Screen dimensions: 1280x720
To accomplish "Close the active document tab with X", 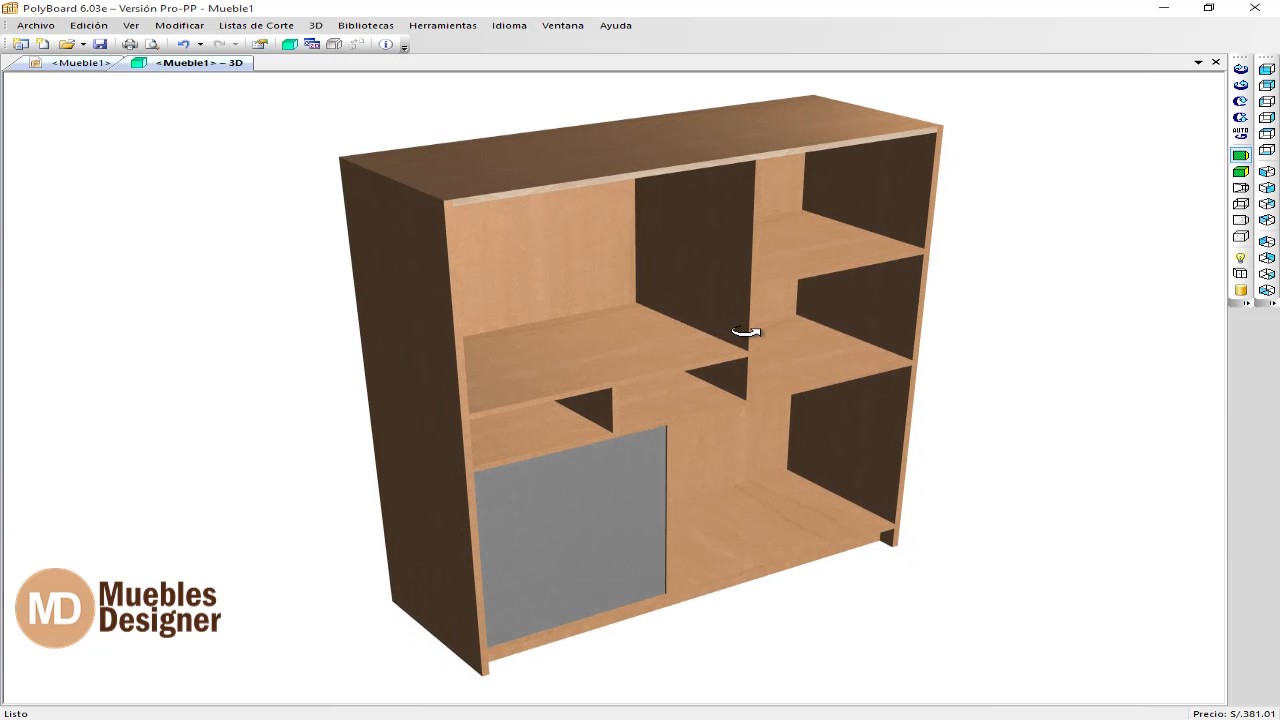I will click(1216, 62).
